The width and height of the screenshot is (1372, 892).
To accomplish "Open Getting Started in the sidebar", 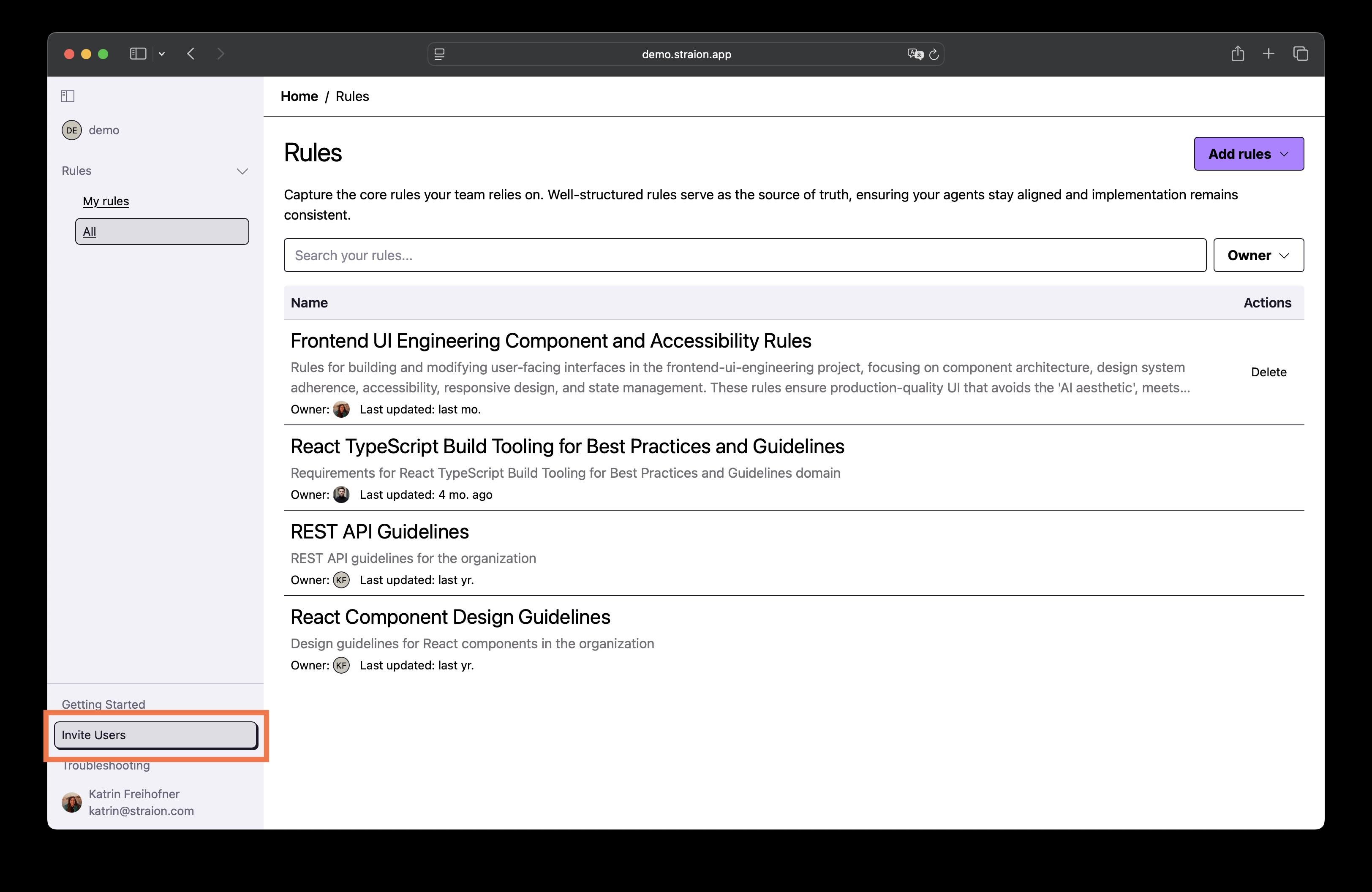I will coord(103,704).
